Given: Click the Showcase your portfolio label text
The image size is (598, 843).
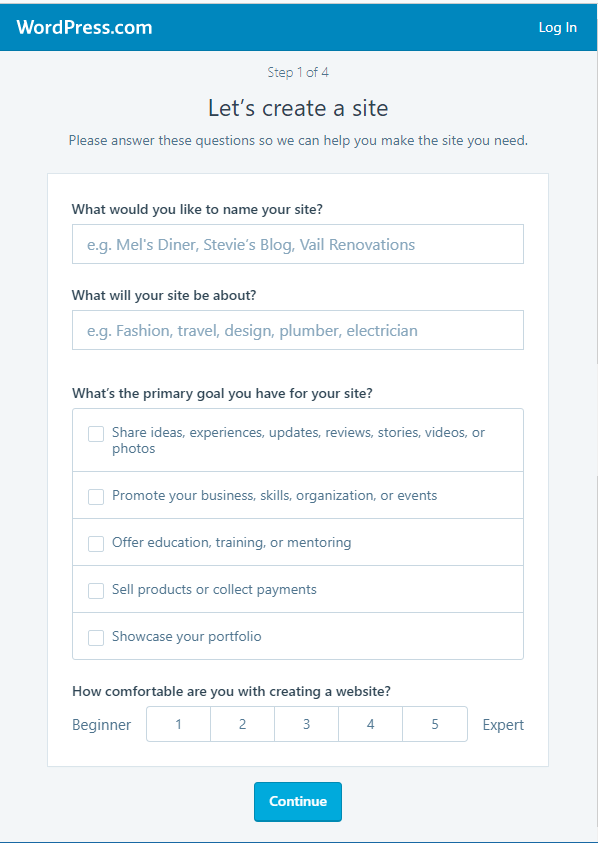Looking at the screenshot, I should point(187,637).
